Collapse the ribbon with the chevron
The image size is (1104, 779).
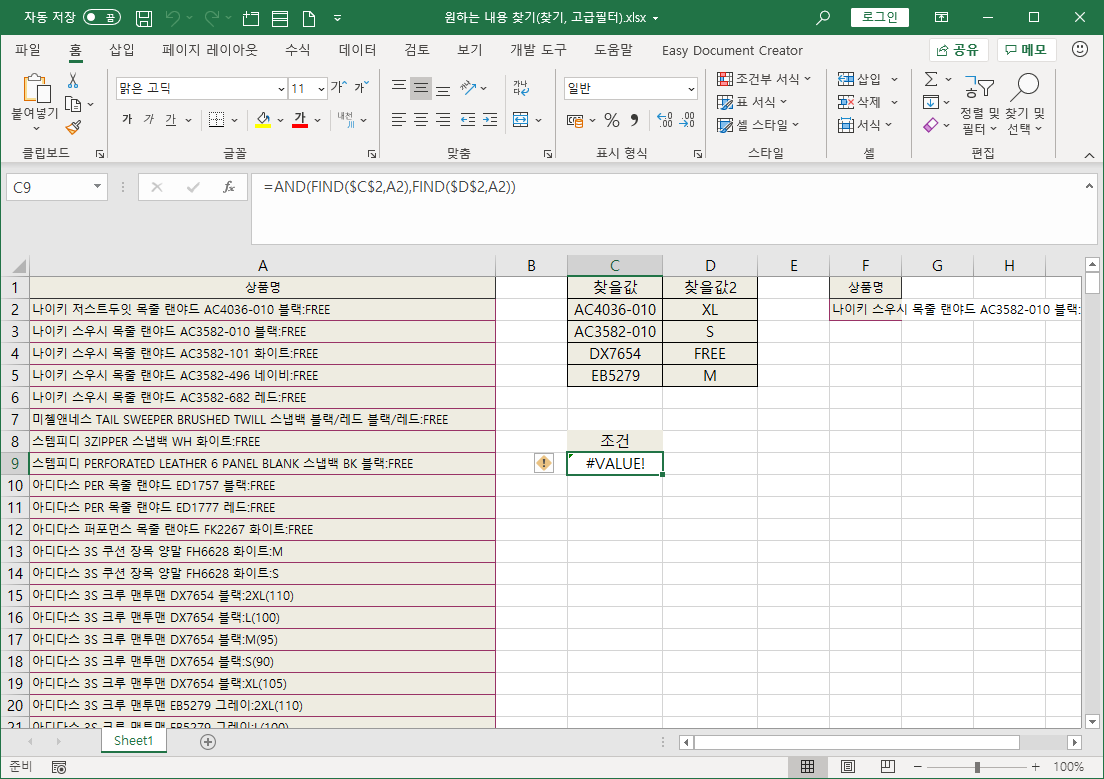coord(1089,155)
